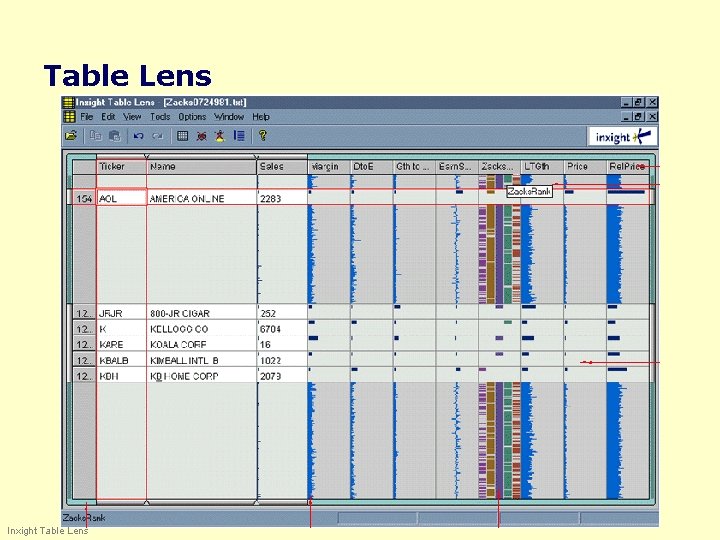Click the Copy toolbar icon

pos(96,136)
